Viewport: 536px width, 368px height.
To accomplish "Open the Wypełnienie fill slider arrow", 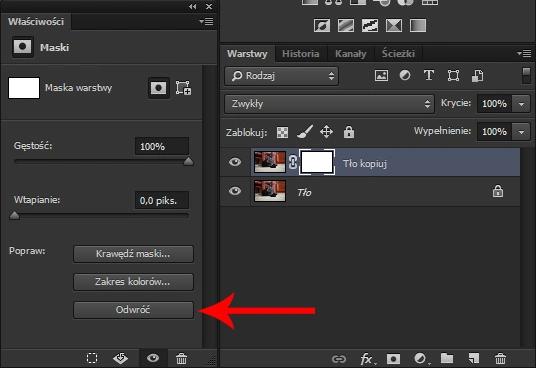I will (521, 132).
